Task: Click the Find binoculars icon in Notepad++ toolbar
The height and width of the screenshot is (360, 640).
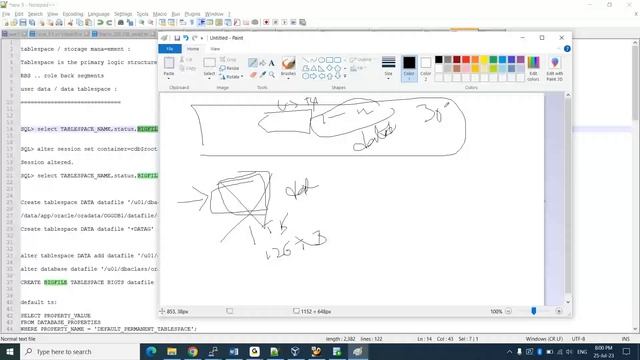Action: coord(120,22)
